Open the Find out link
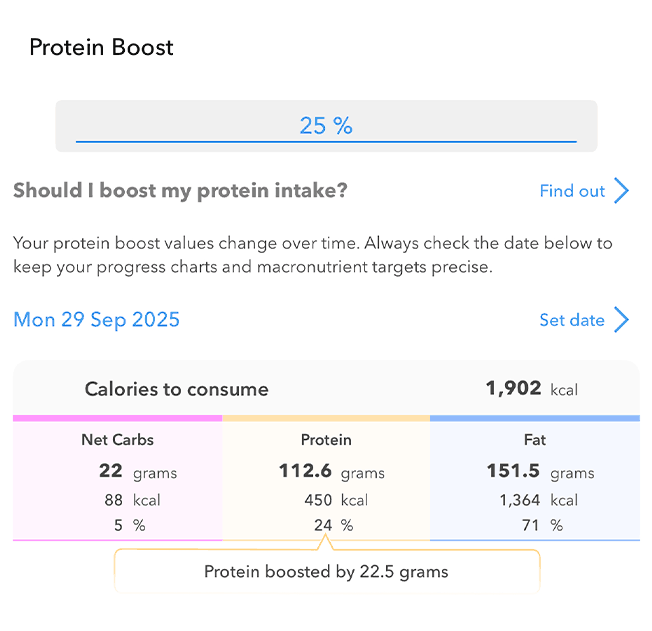 coord(572,191)
